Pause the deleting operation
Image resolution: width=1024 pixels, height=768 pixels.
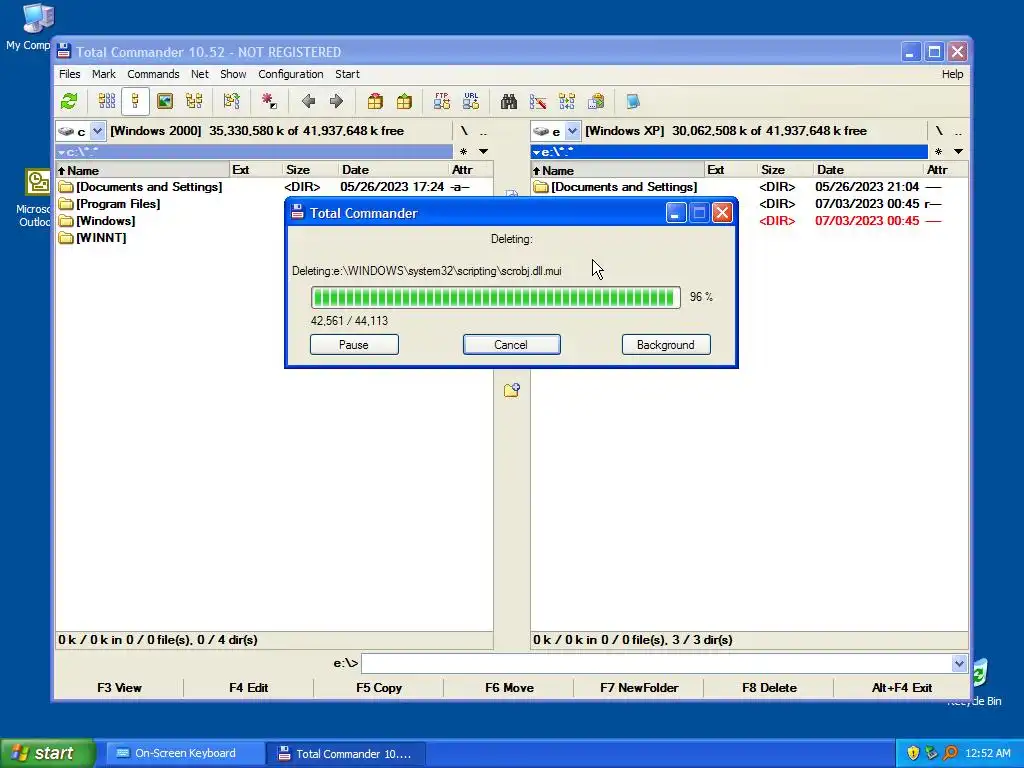click(x=354, y=345)
